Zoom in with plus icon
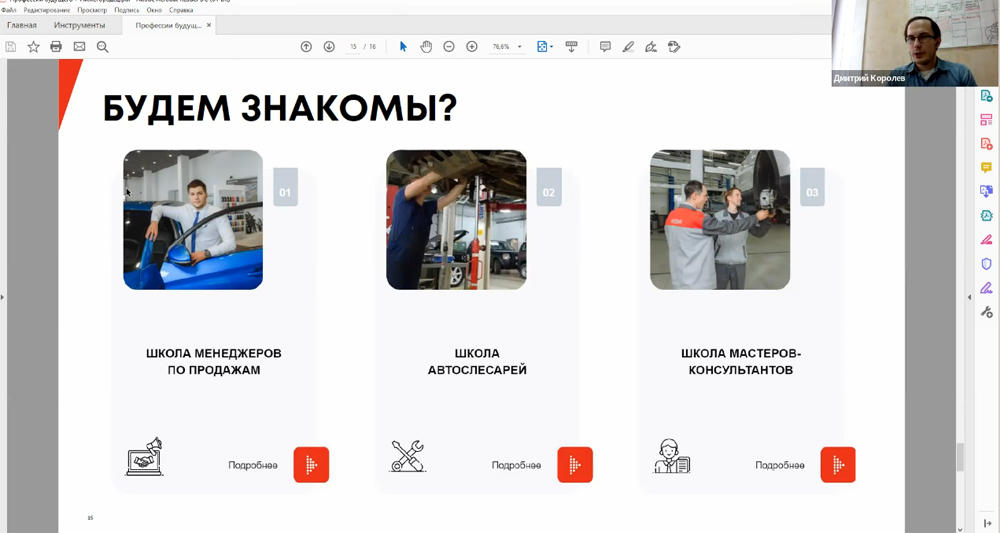The width and height of the screenshot is (1000, 533). coord(472,47)
